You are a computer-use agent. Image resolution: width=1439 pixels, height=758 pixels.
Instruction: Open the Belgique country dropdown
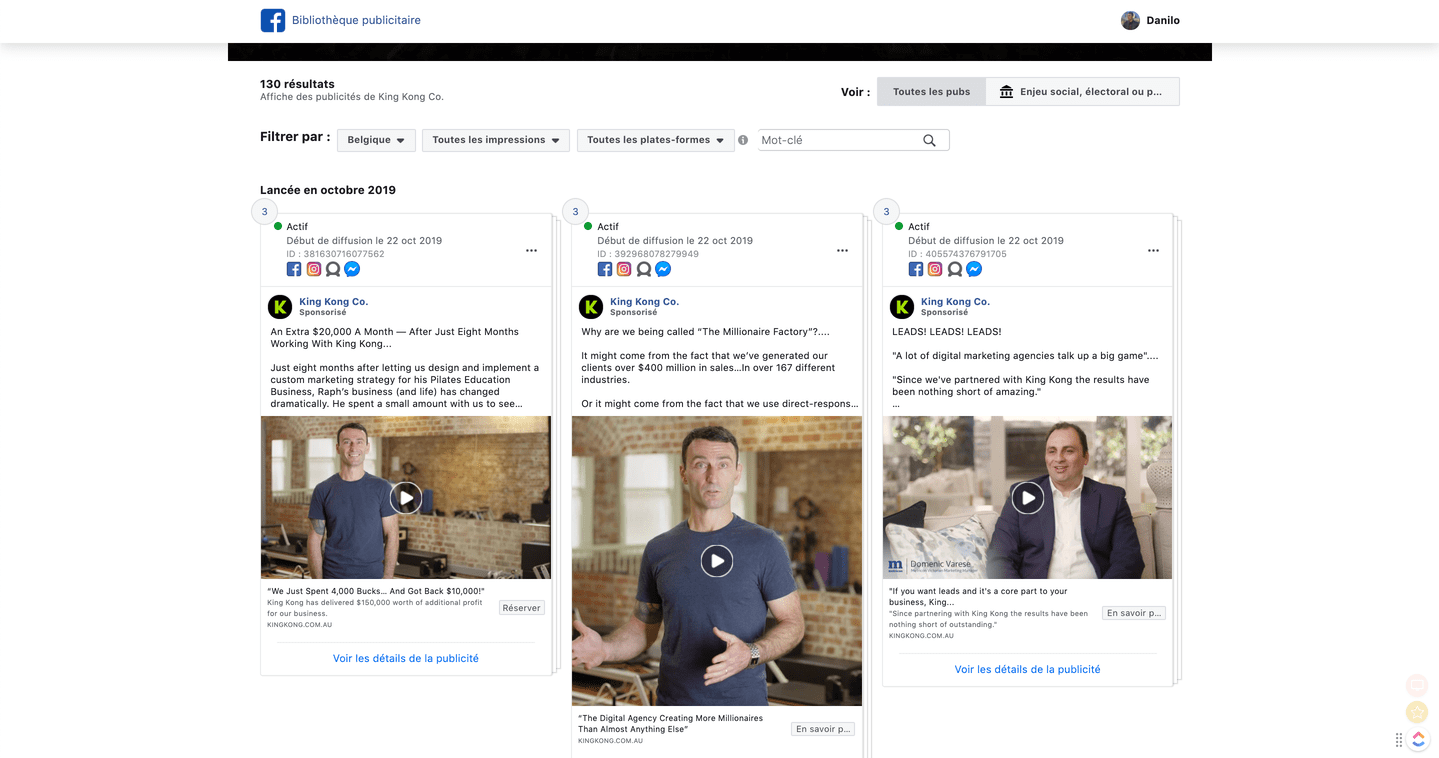(x=376, y=140)
